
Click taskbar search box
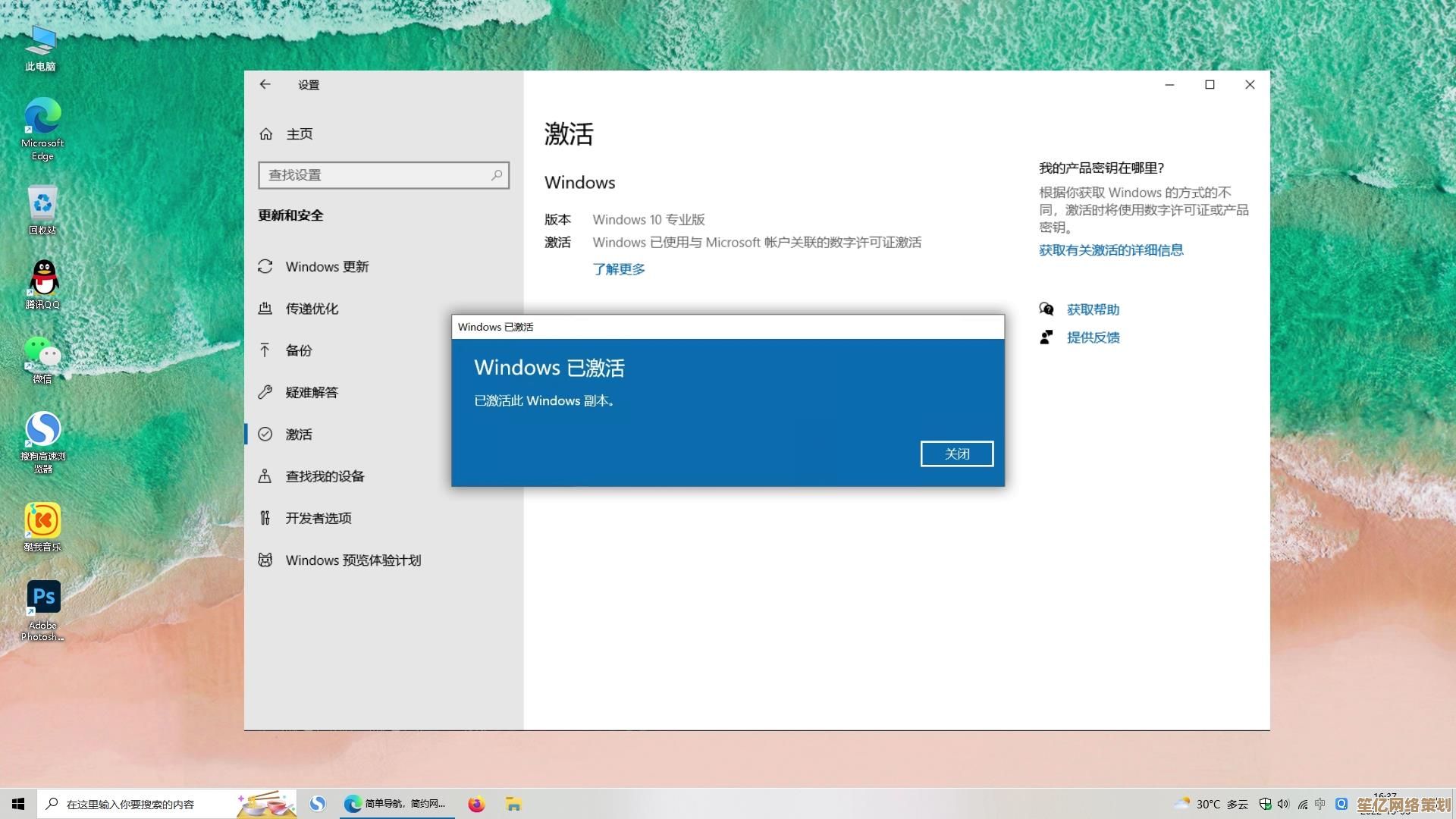click(136, 804)
